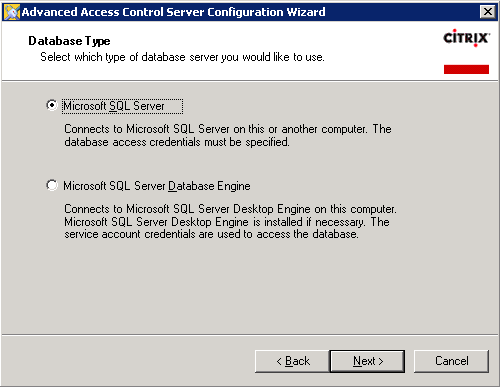Choose the Microsoft SQL Server Database Engine radio button
The image size is (500, 387).
coord(52,185)
